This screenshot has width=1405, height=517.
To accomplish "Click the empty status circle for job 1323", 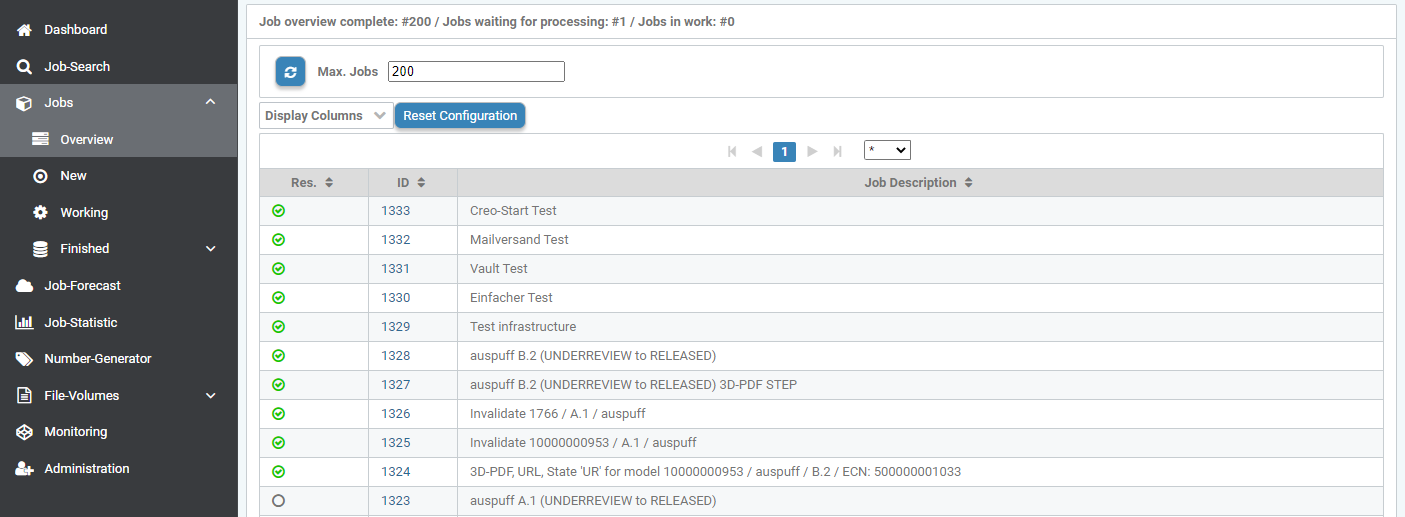I will pyautogui.click(x=279, y=501).
